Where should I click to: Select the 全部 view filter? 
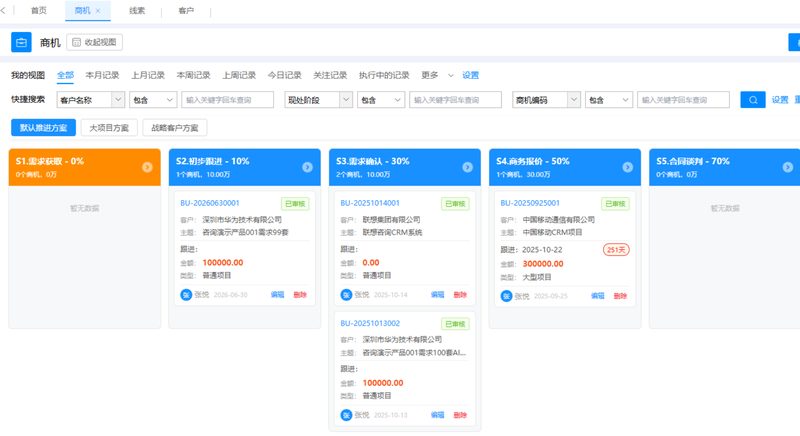65,75
